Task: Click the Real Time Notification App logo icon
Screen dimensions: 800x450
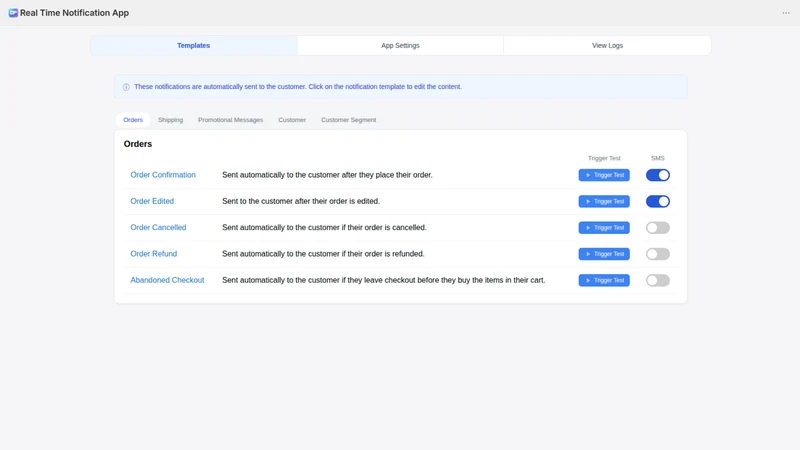Action: click(x=13, y=13)
